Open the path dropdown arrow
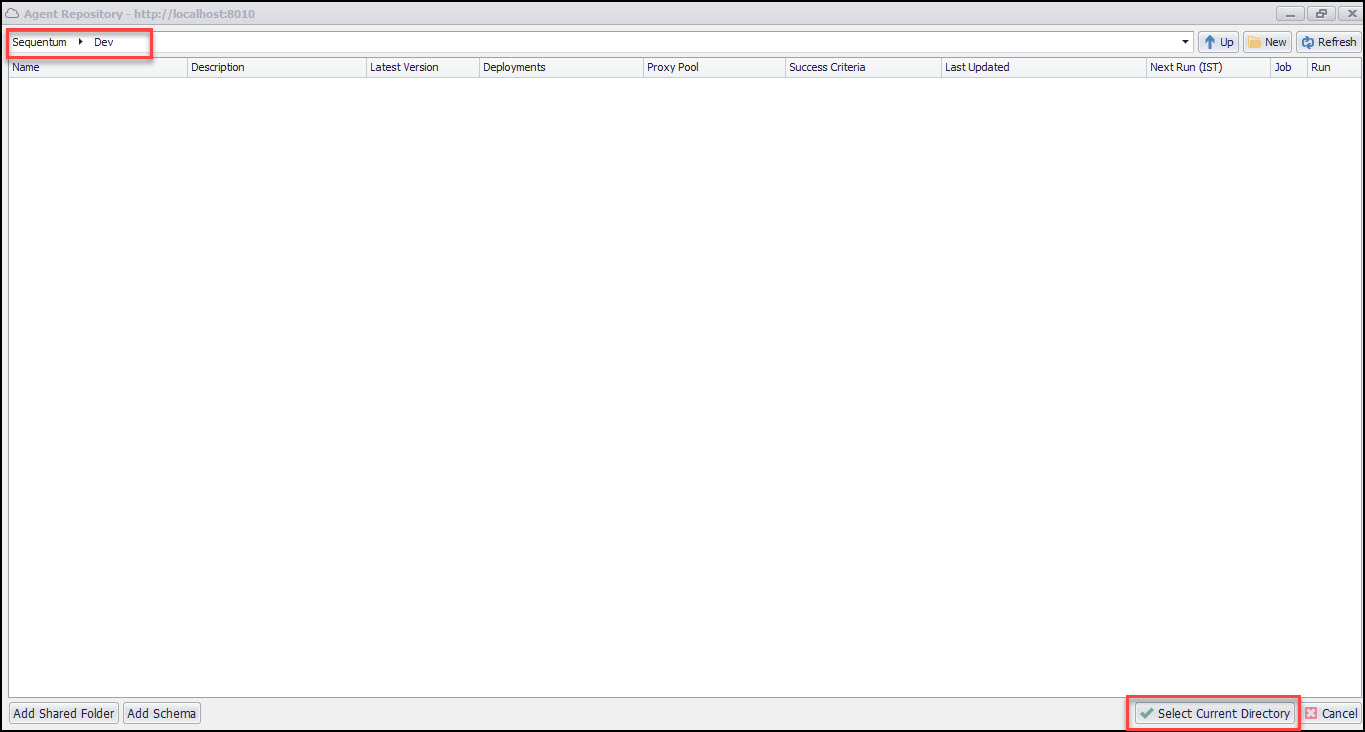This screenshot has width=1365, height=732. click(1184, 41)
